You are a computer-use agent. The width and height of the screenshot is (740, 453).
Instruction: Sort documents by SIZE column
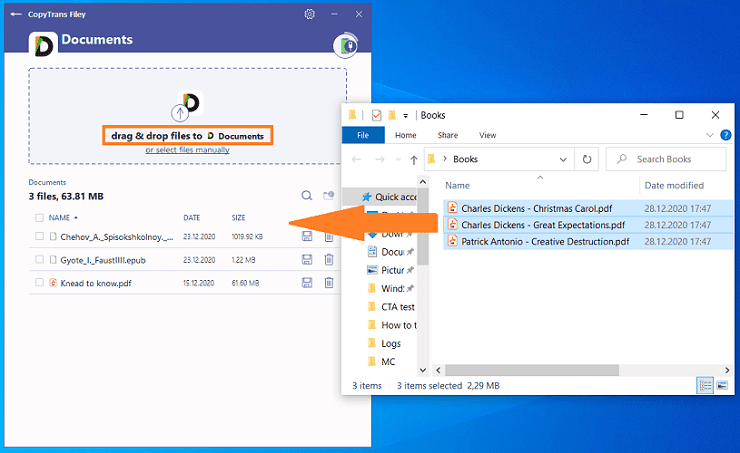coord(238,218)
